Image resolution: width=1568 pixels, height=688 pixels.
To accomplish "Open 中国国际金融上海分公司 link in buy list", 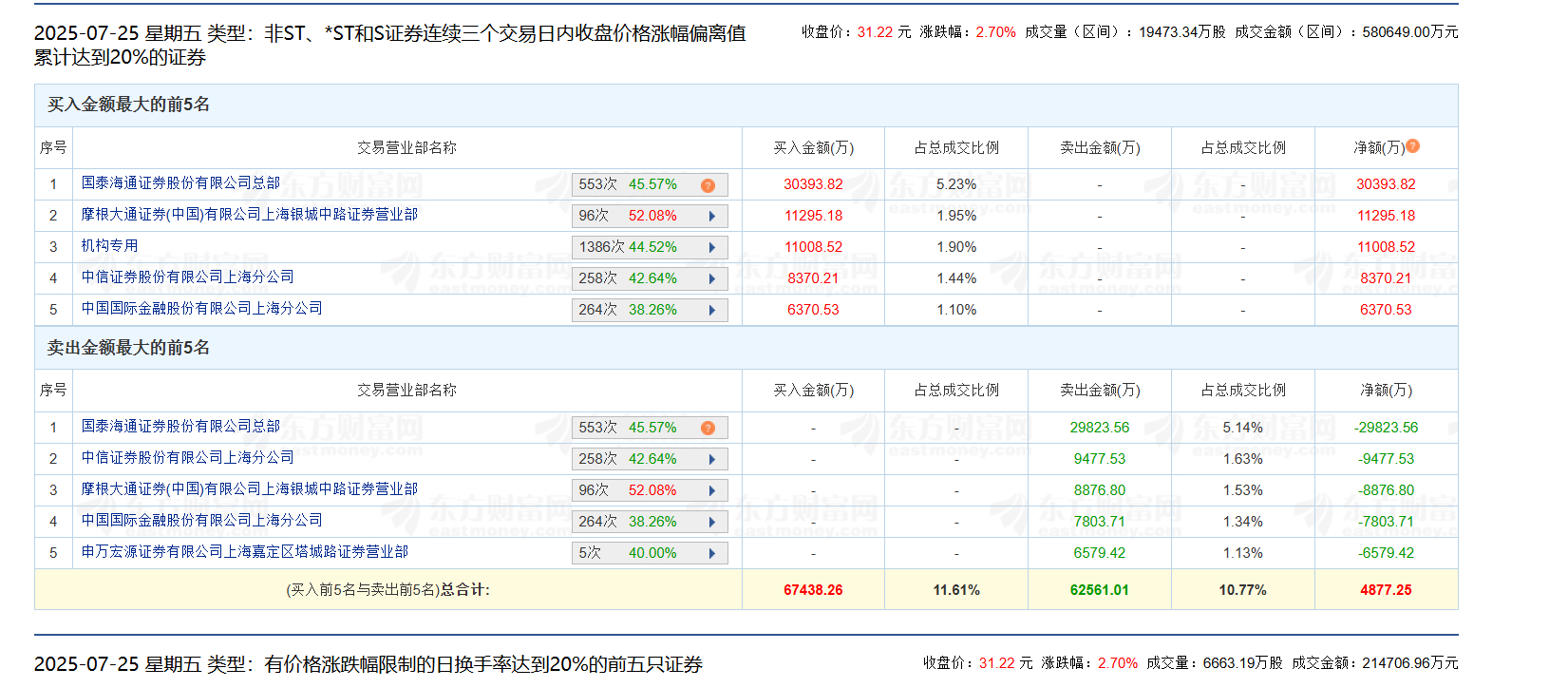I will coord(201,309).
